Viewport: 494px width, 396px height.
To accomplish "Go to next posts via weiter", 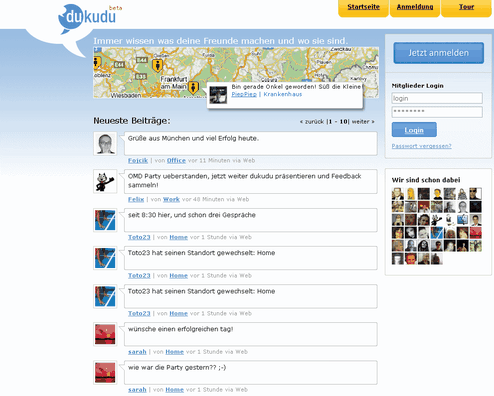I will point(363,122).
